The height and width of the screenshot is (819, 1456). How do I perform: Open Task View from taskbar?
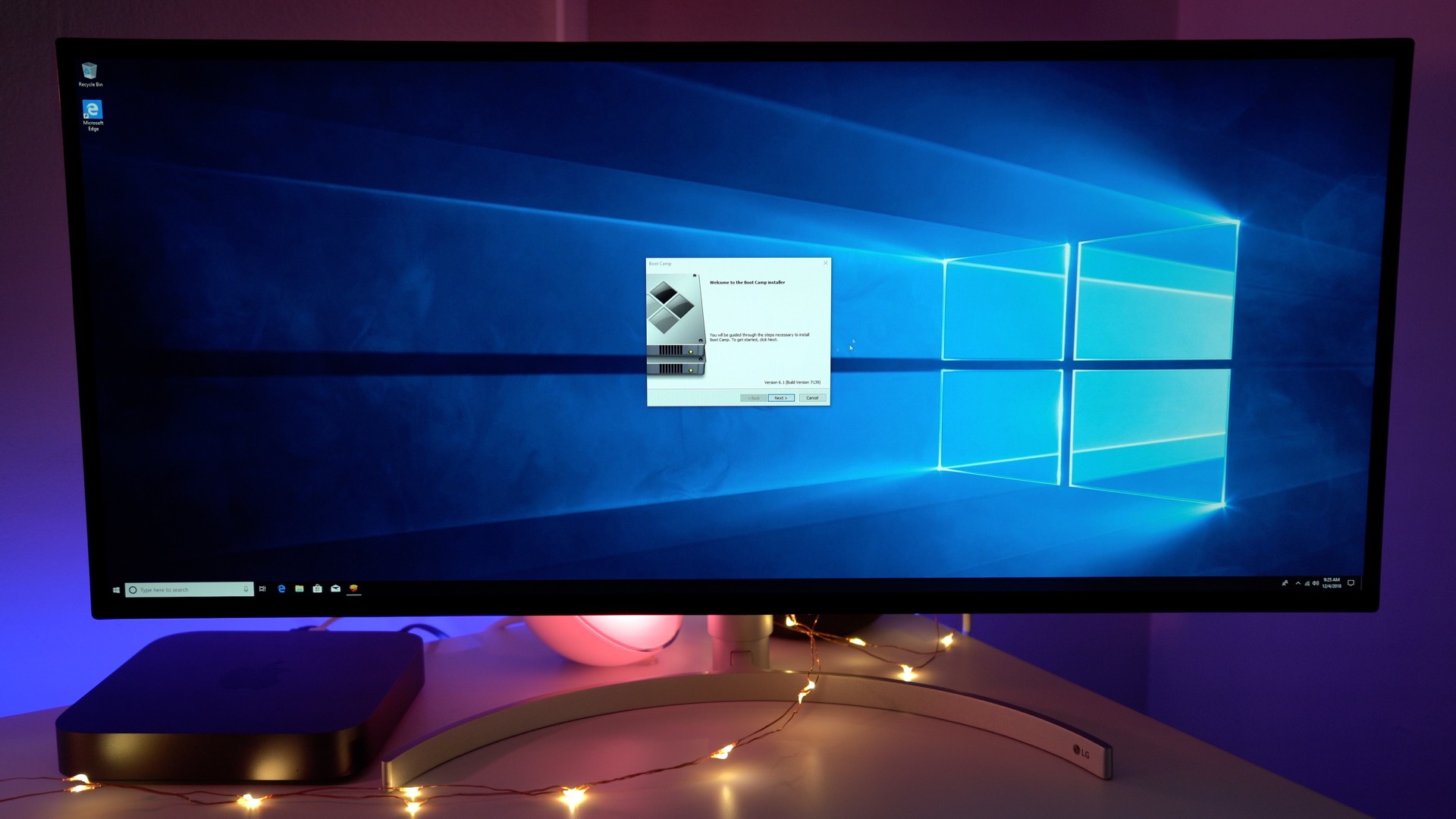click(x=262, y=589)
